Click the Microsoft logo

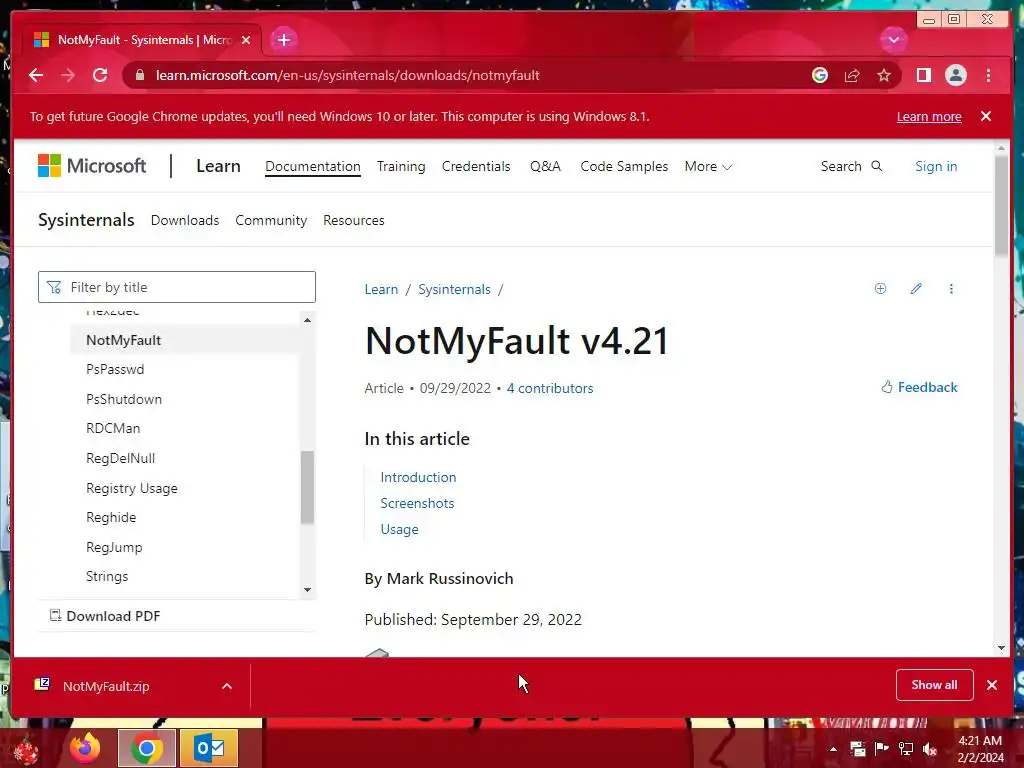pyautogui.click(x=92, y=166)
